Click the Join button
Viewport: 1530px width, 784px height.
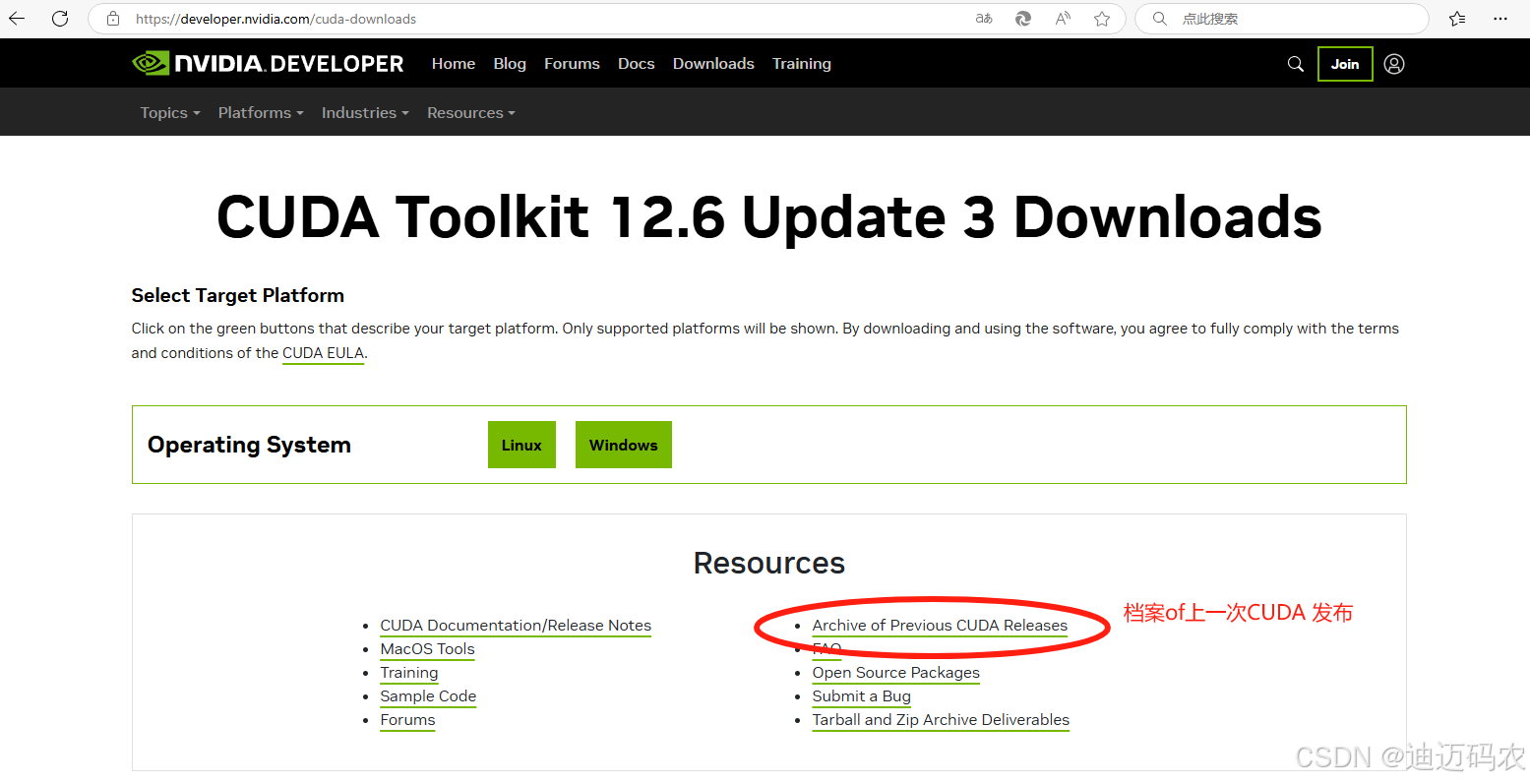1345,64
